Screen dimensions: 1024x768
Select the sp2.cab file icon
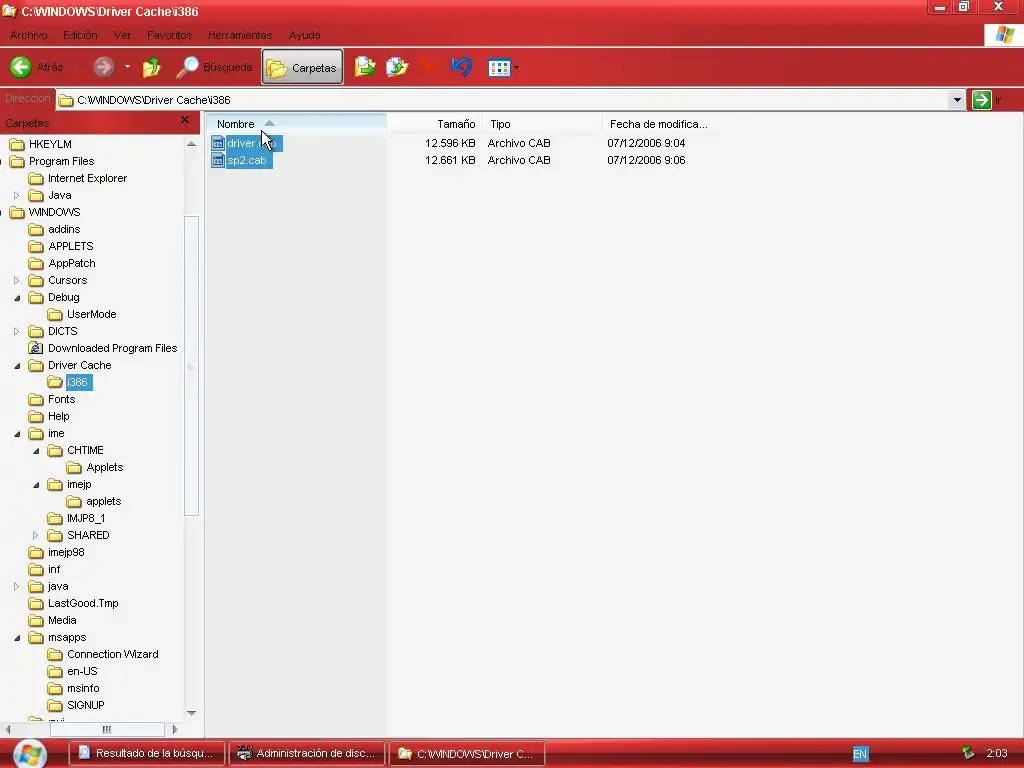(x=218, y=160)
